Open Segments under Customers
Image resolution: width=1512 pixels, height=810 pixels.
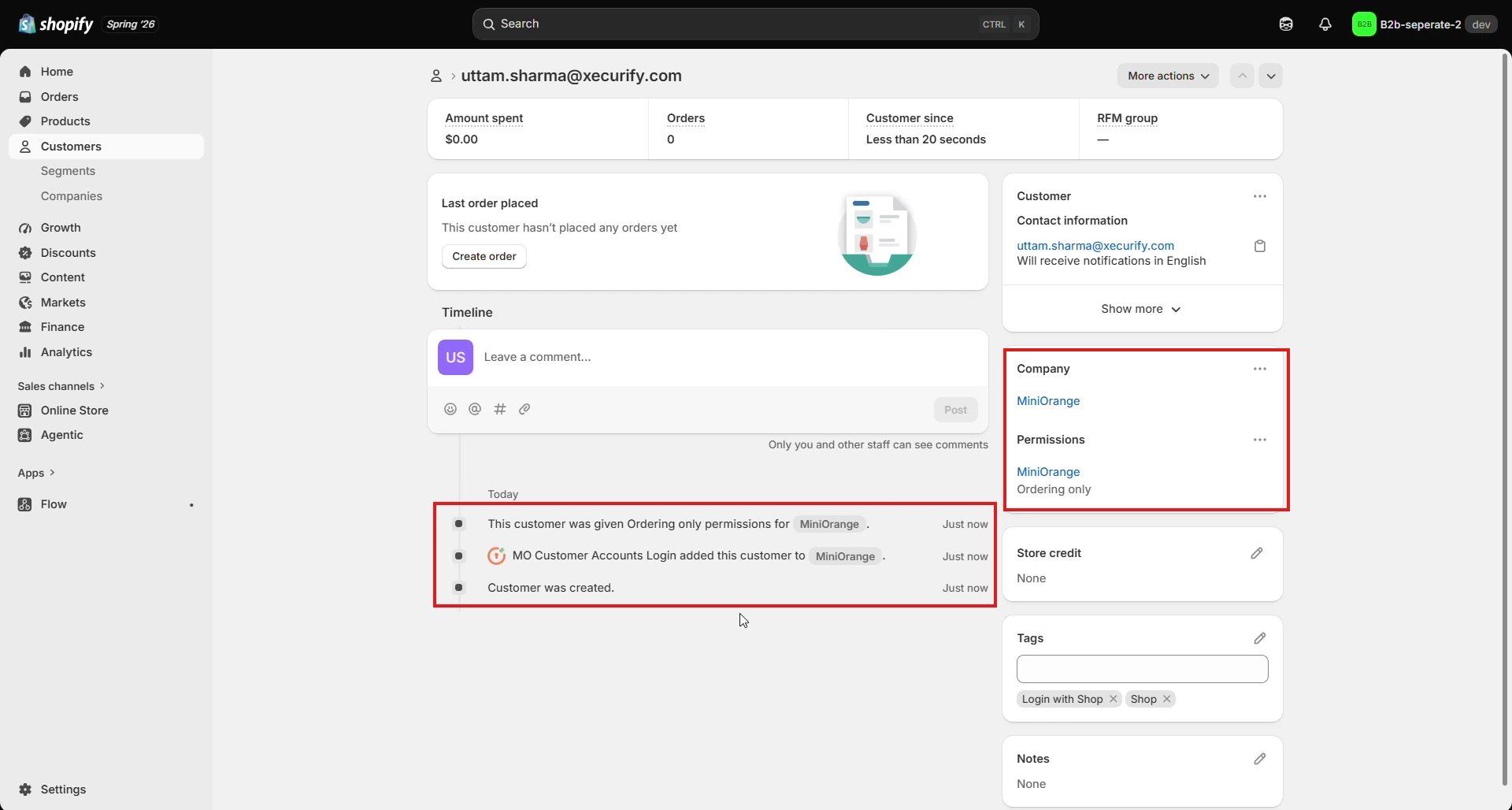click(68, 171)
